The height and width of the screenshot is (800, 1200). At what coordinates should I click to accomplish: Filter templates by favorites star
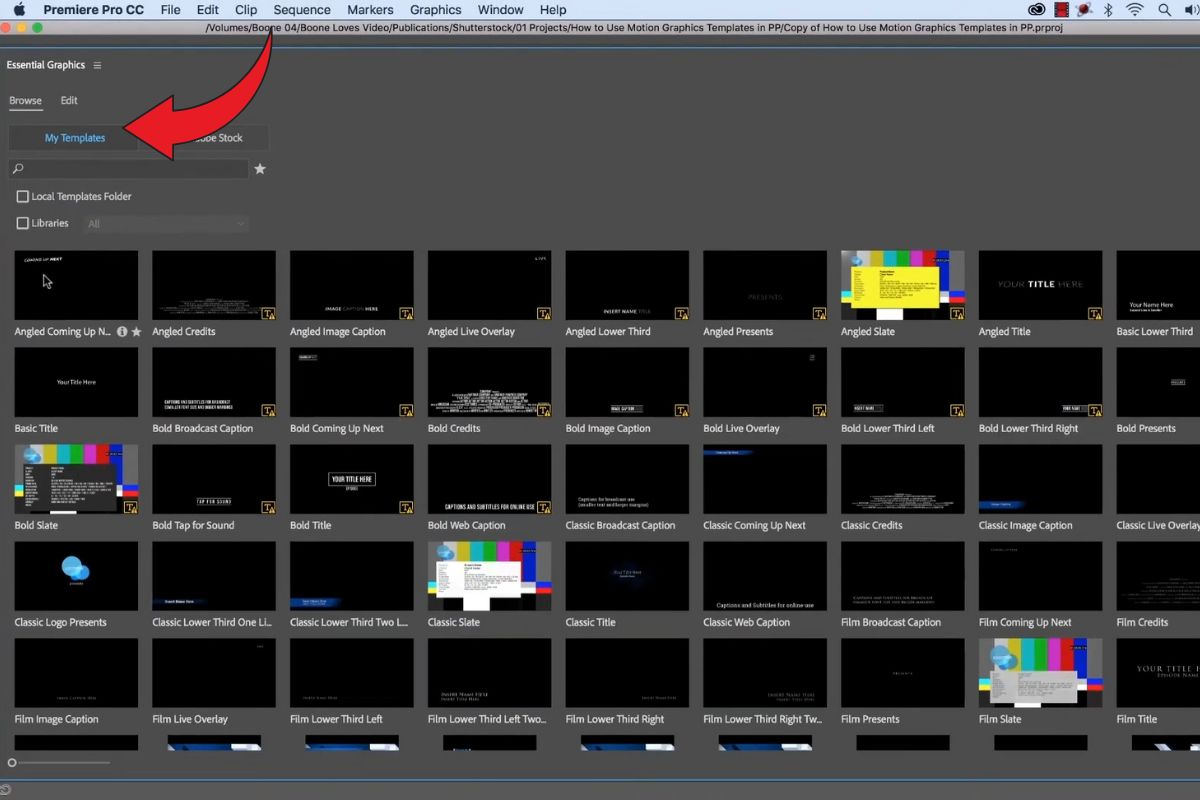[x=260, y=169]
